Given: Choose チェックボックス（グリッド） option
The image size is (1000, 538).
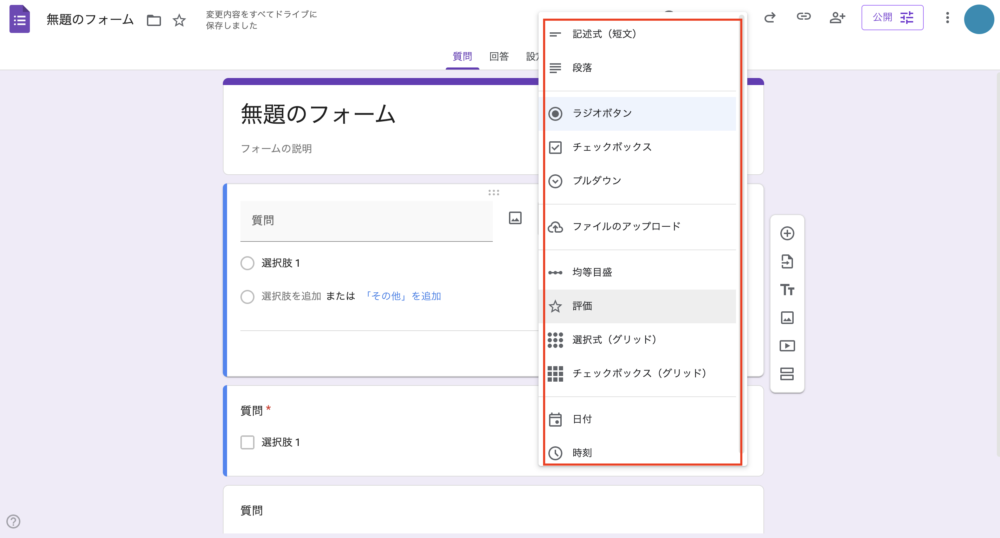Looking at the screenshot, I should (x=640, y=374).
